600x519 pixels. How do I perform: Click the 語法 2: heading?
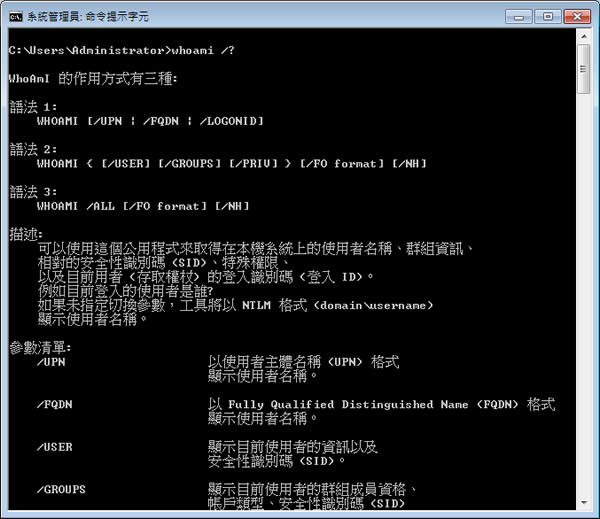click(x=33, y=149)
